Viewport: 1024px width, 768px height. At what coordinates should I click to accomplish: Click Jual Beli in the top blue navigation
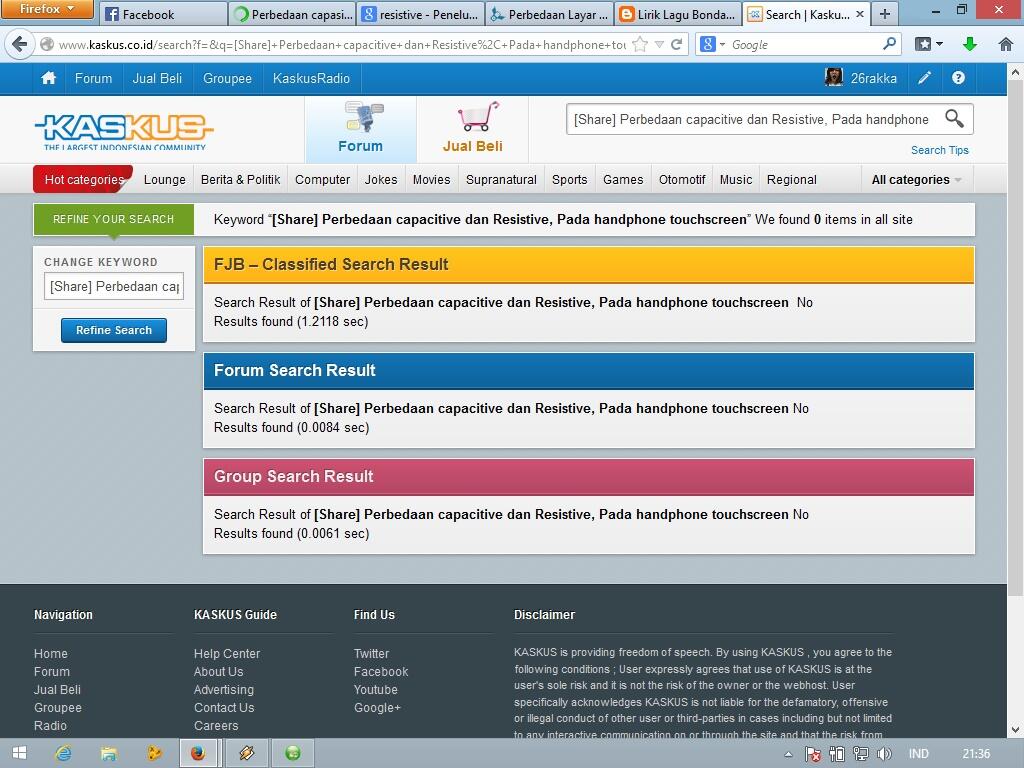157,78
